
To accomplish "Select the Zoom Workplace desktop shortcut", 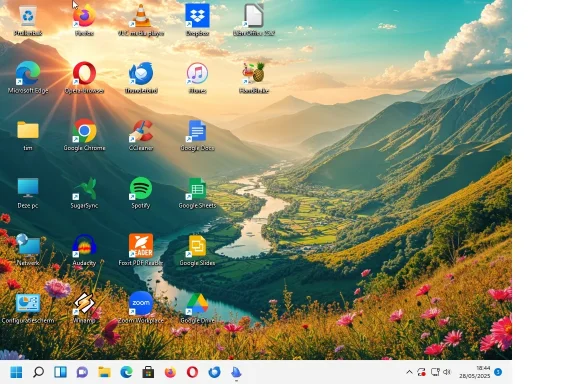I will pos(141,308).
